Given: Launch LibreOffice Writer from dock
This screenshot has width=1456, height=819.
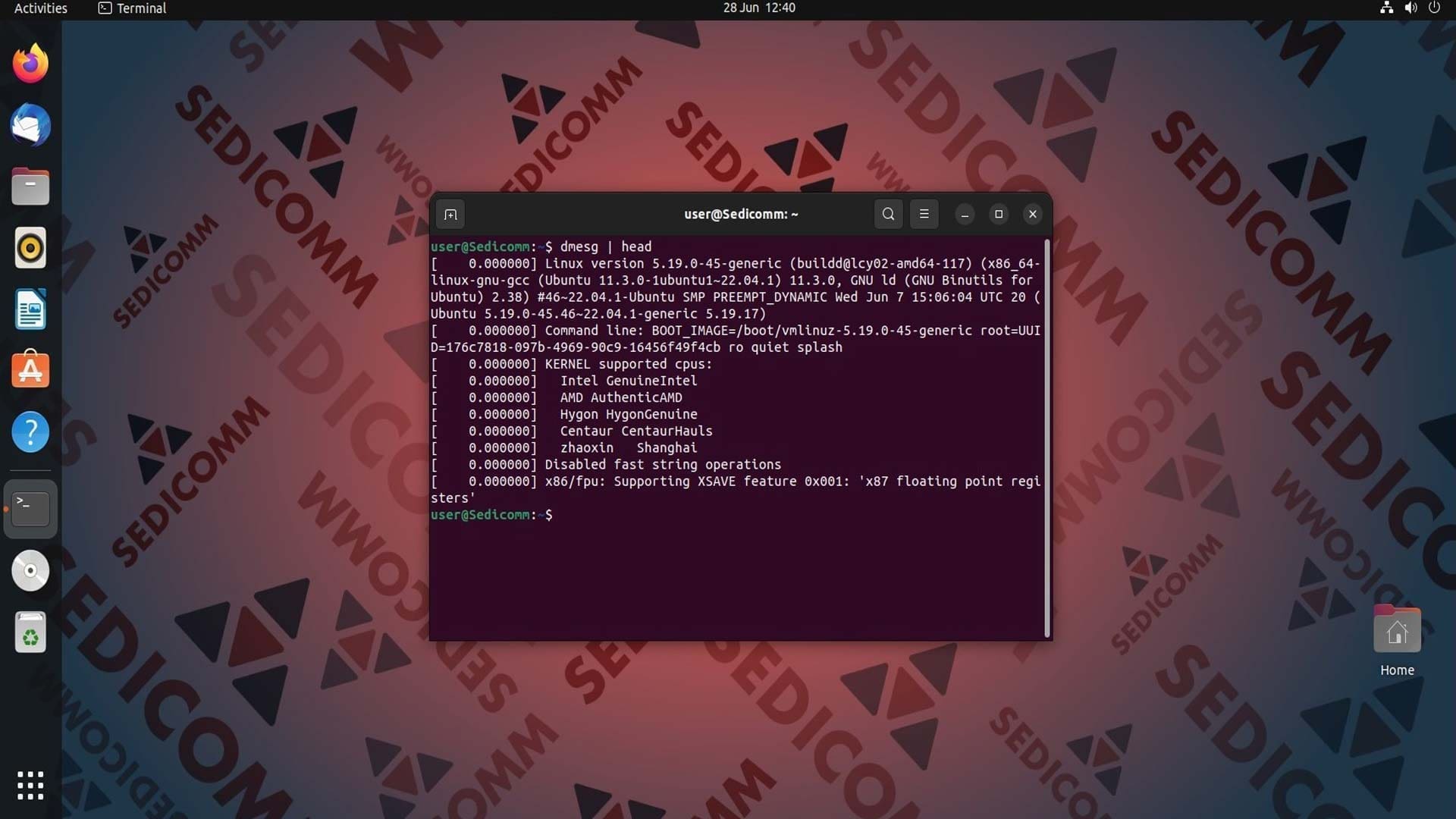Looking at the screenshot, I should coord(30,309).
